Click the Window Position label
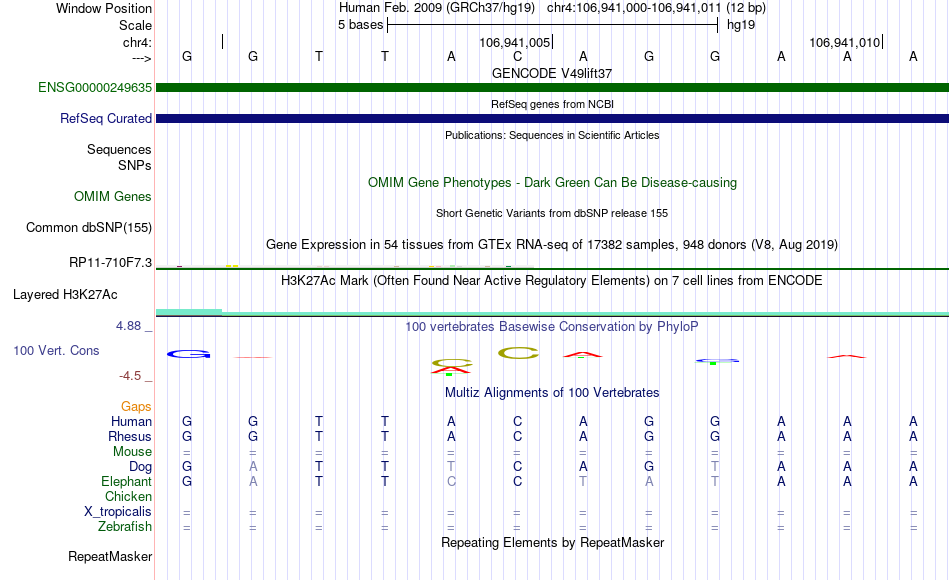The image size is (950, 580). pyautogui.click(x=104, y=8)
